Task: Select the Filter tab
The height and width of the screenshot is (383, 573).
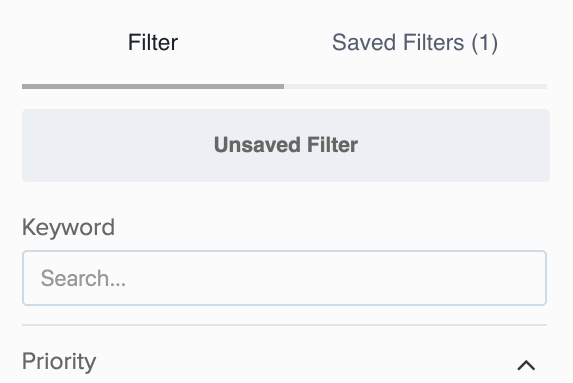Action: click(153, 42)
